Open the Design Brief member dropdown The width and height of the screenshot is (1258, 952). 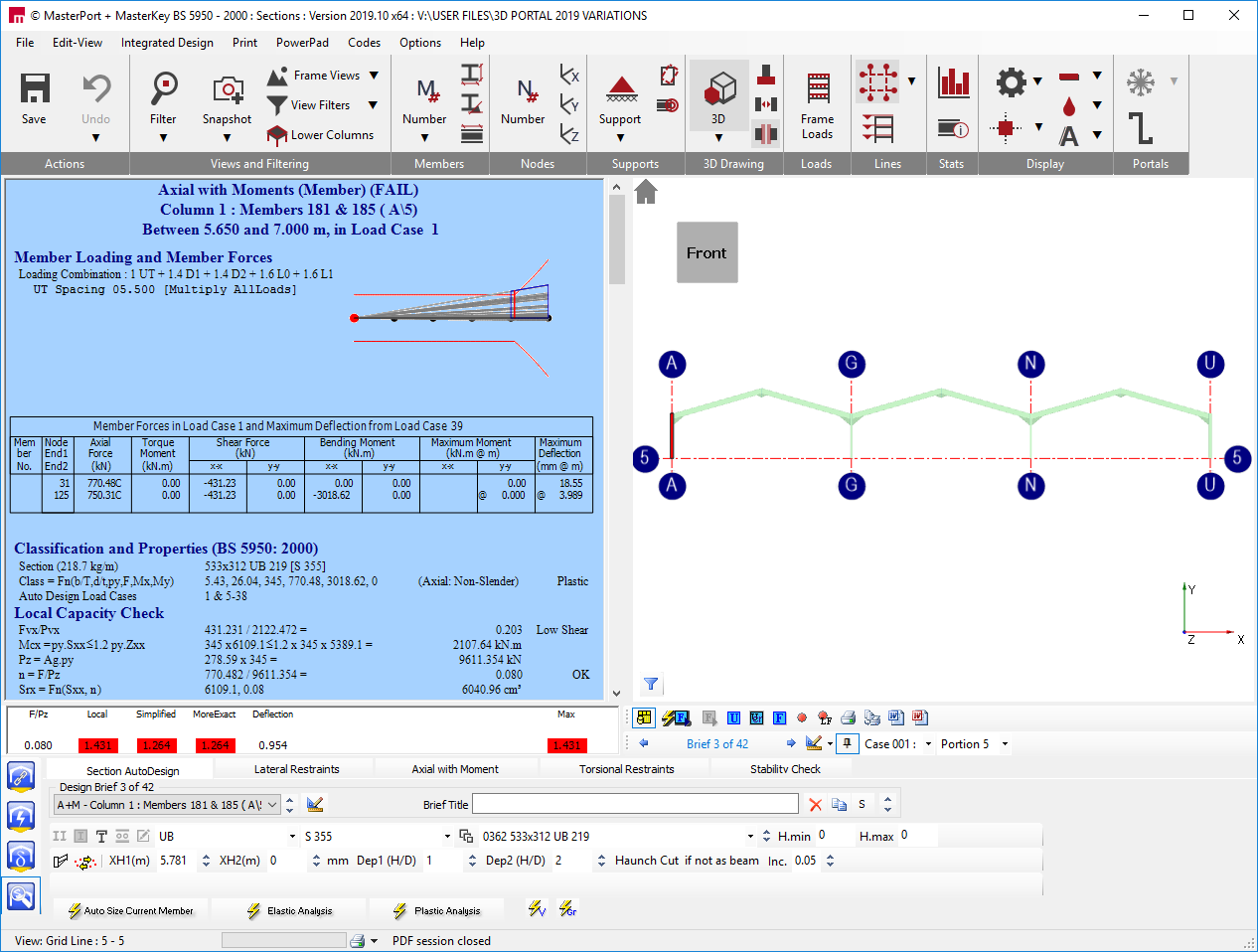(273, 805)
